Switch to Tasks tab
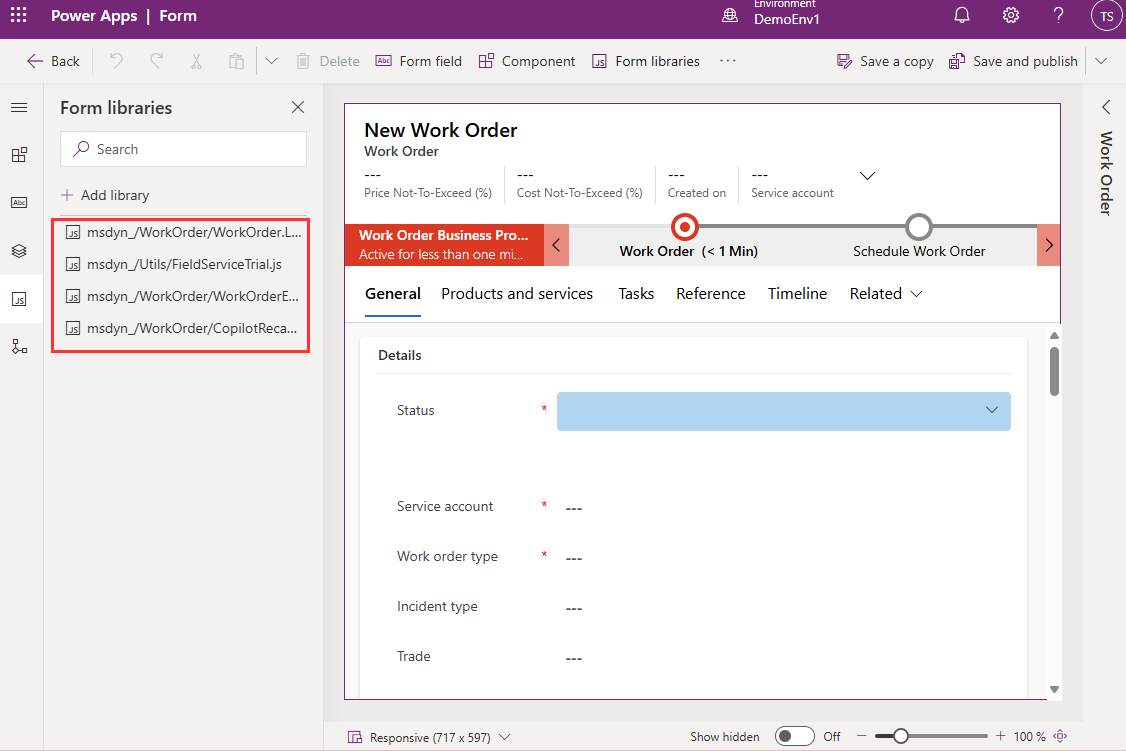The image size is (1126, 751). tap(636, 294)
